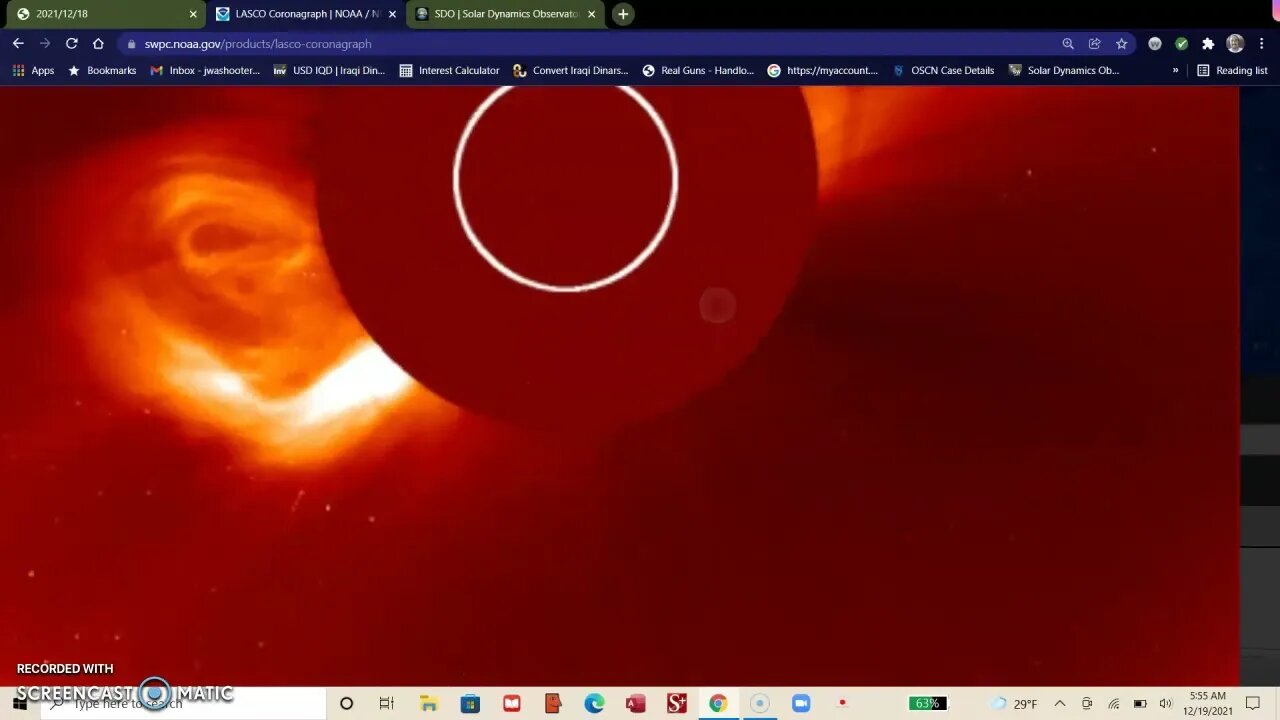This screenshot has width=1280, height=720.
Task: Open the Apps bookmark shortcut
Action: [33, 71]
